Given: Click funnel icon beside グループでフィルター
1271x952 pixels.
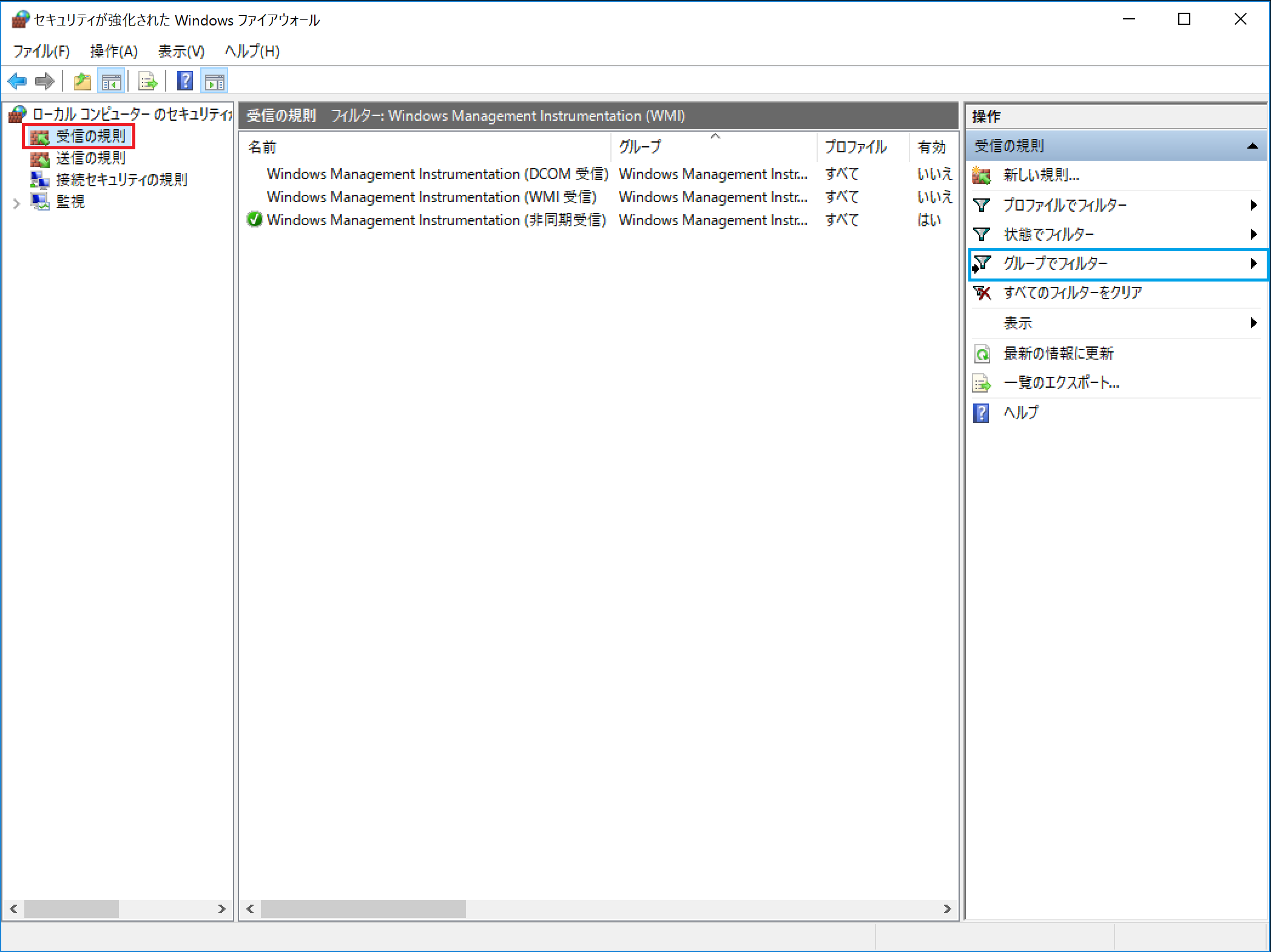Looking at the screenshot, I should (x=982, y=263).
